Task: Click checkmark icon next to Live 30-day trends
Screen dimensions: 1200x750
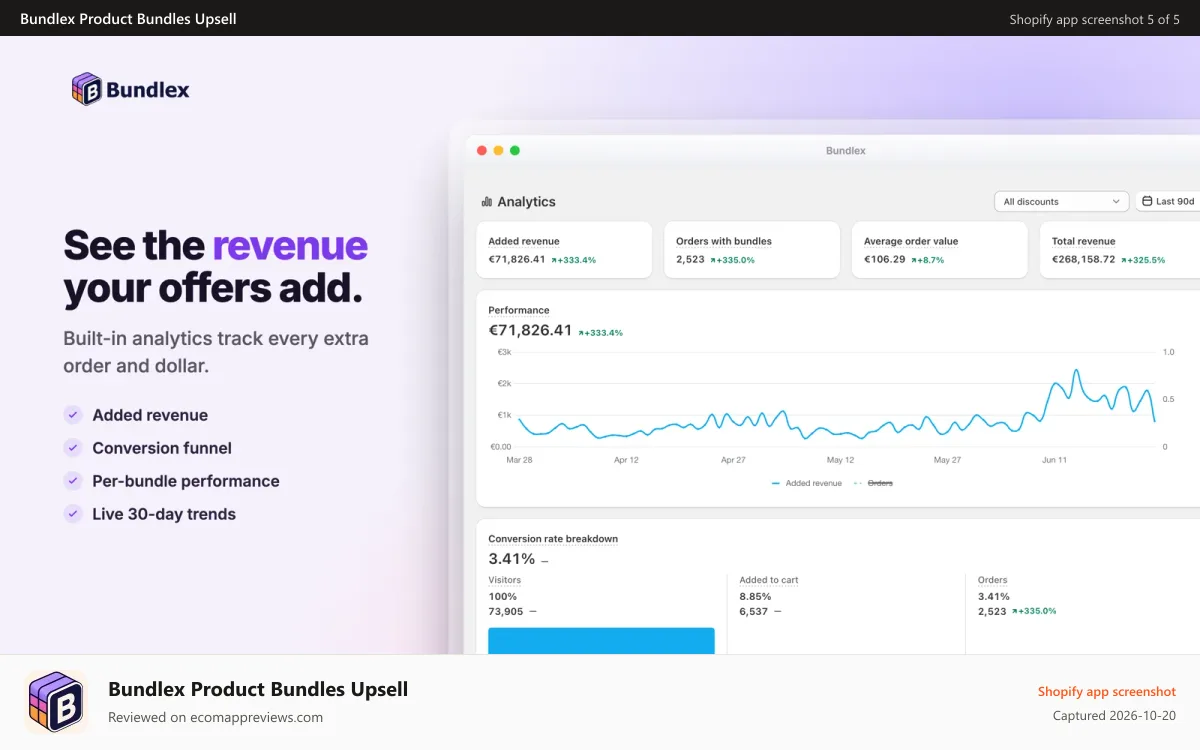Action: (73, 514)
